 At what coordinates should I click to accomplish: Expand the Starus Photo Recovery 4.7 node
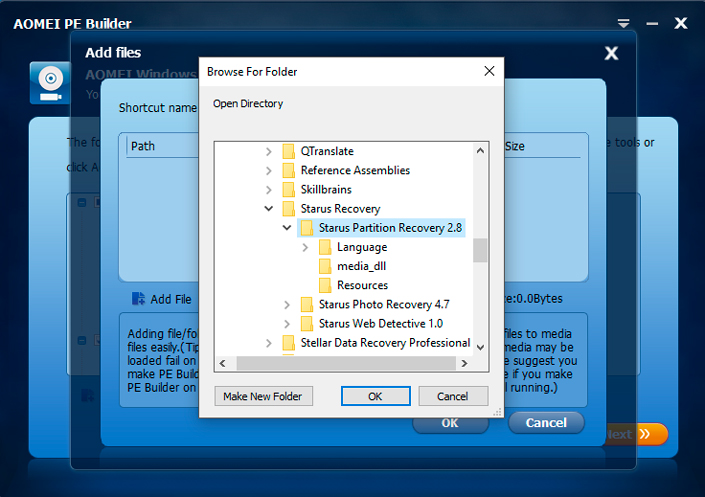pos(287,305)
